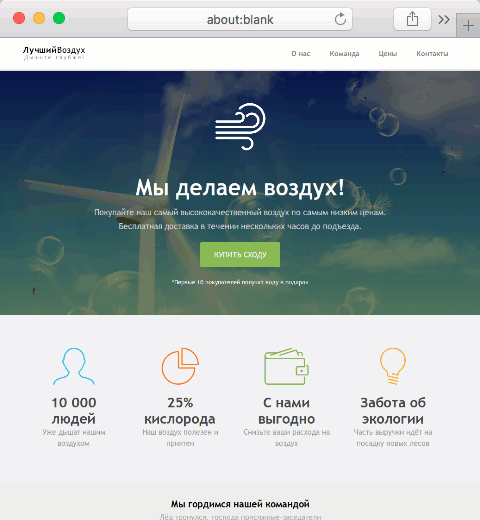Click the Бесплатная доставка text line
The height and width of the screenshot is (520, 480).
[240, 226]
